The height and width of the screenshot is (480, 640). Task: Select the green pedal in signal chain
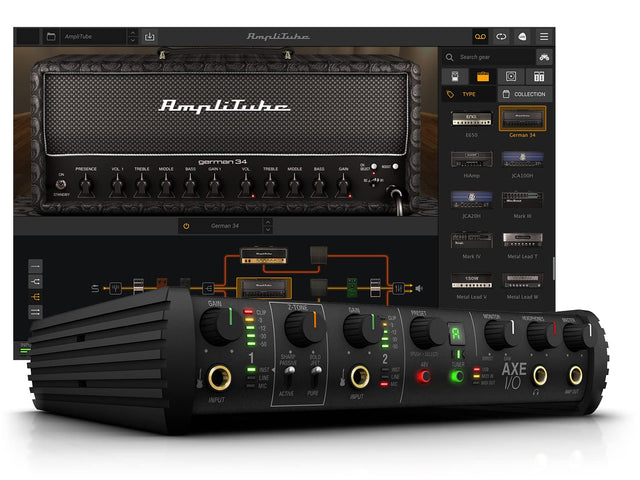click(x=352, y=287)
